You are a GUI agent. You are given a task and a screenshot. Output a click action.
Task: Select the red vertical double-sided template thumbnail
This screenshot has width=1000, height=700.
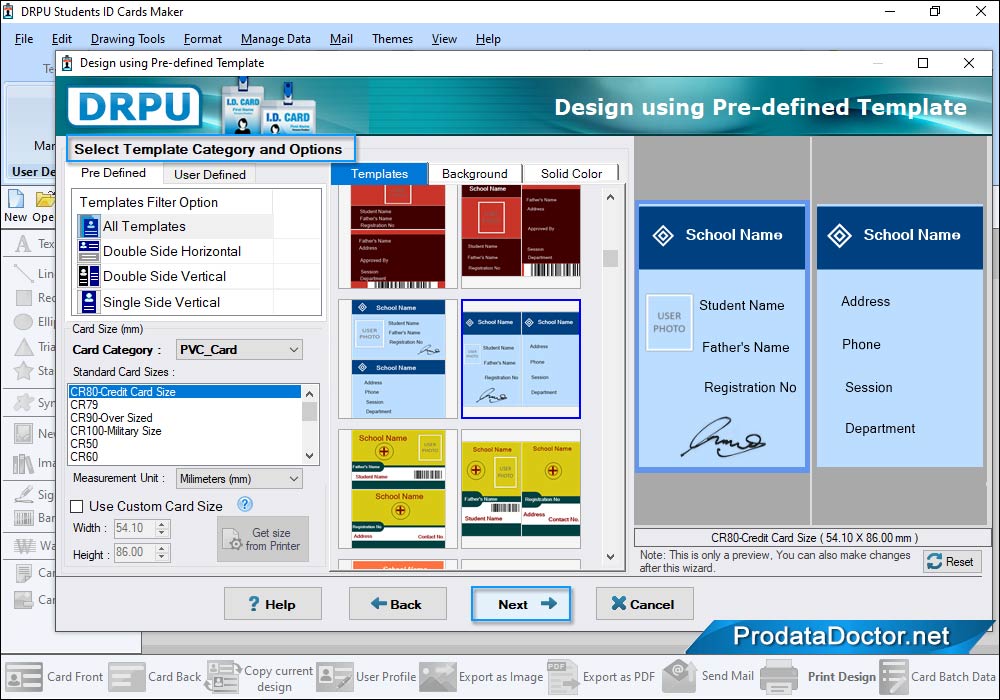(521, 235)
